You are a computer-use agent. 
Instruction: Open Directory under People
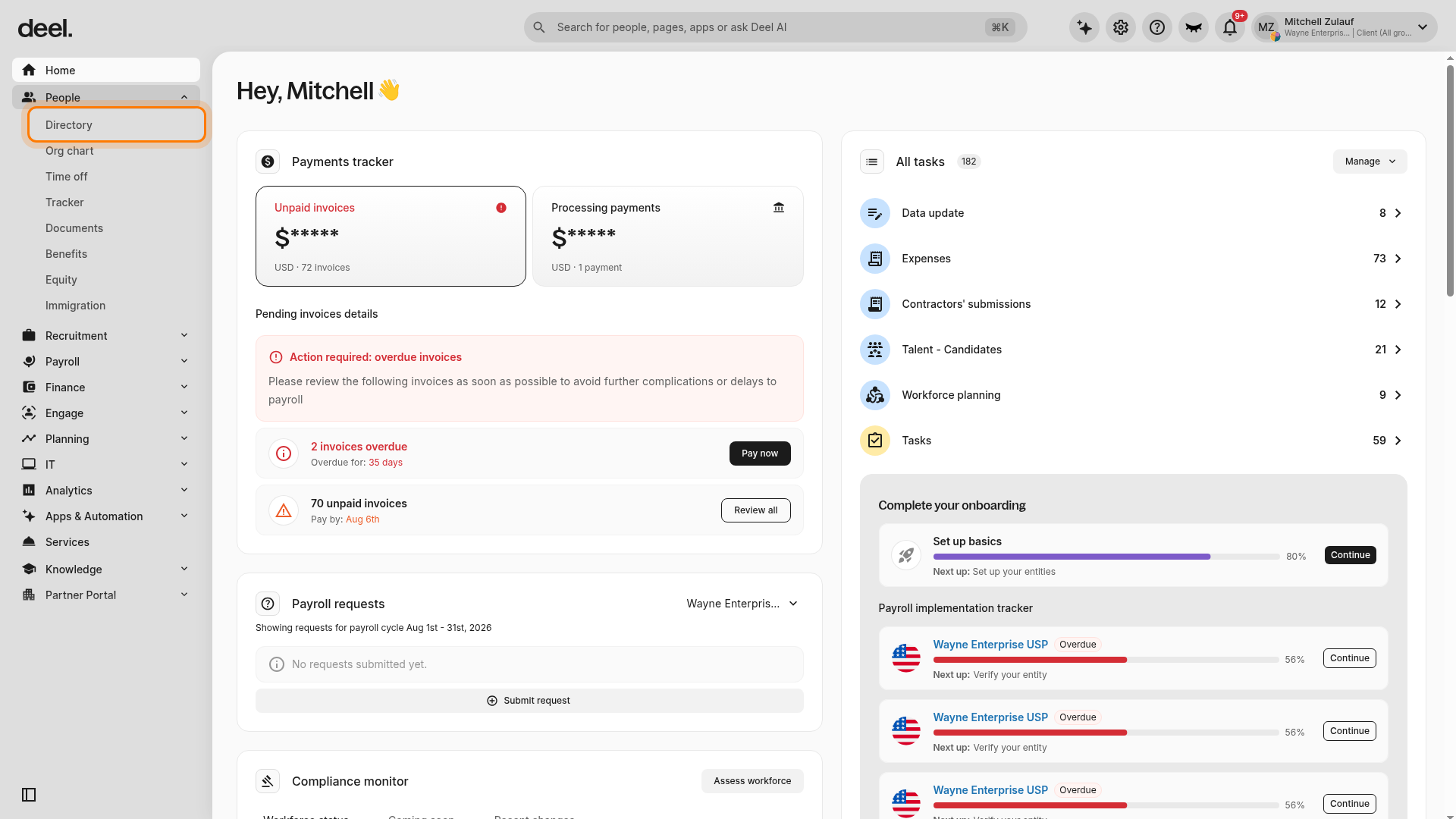coord(117,124)
